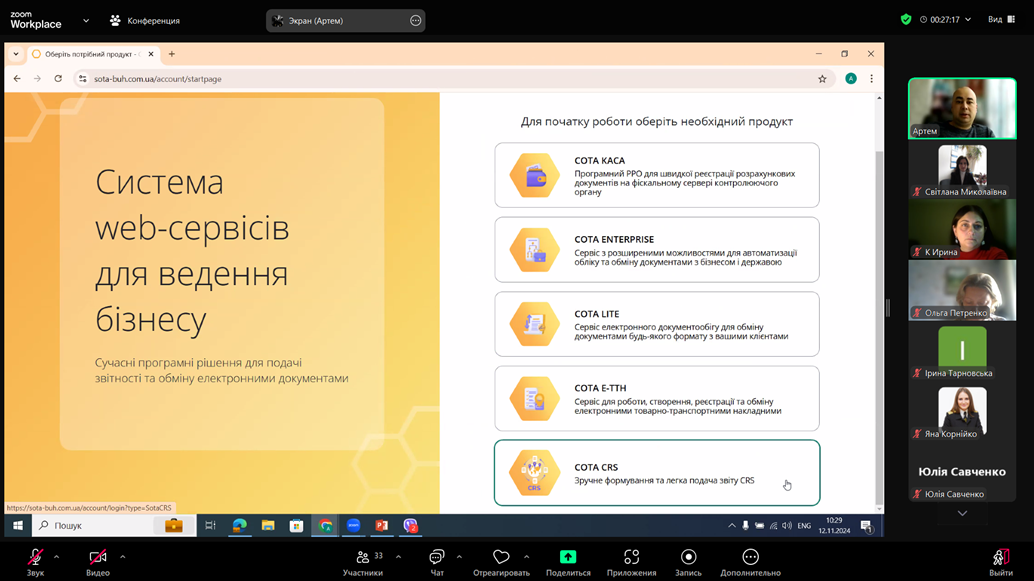Open Viber from taskbar
The height and width of the screenshot is (581, 1034).
click(x=410, y=526)
